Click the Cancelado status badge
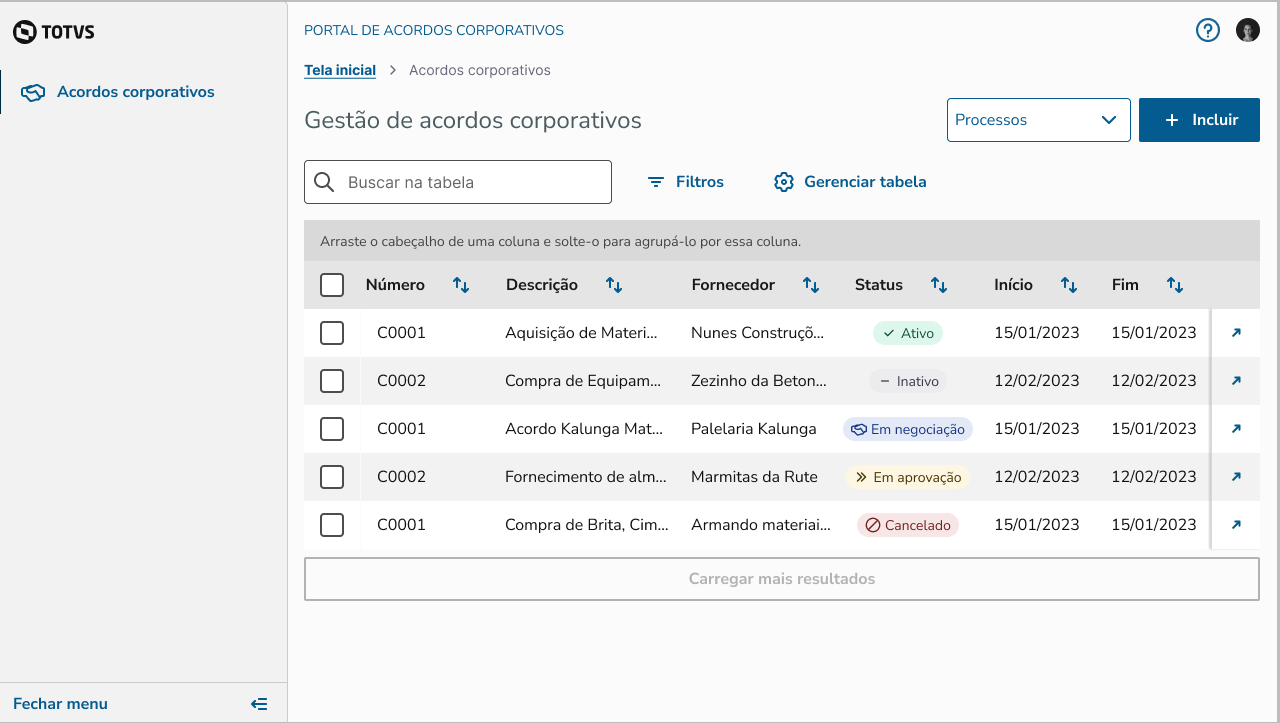 tap(908, 525)
